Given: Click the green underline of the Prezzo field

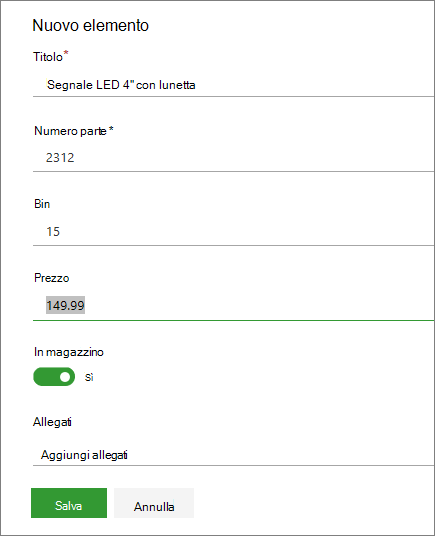Looking at the screenshot, I should [x=233, y=321].
